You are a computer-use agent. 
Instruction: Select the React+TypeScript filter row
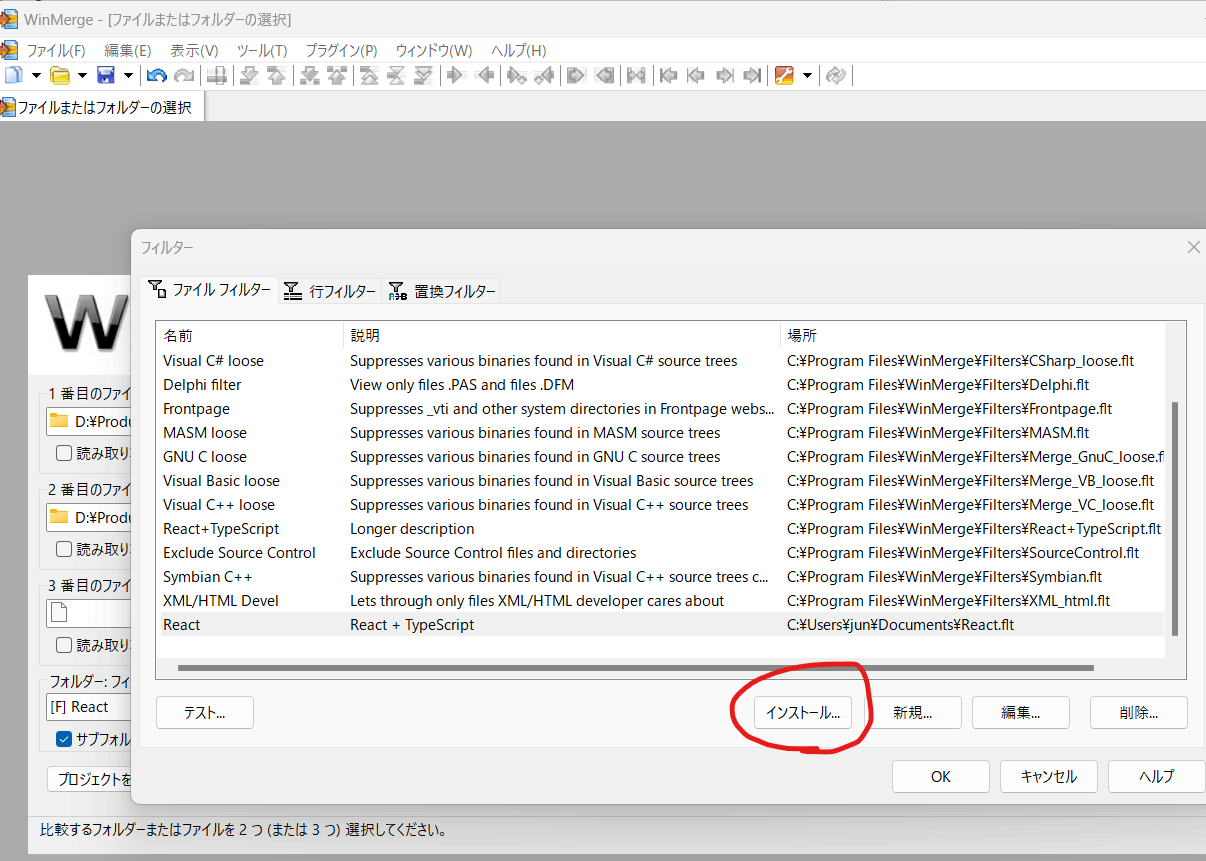(661, 529)
